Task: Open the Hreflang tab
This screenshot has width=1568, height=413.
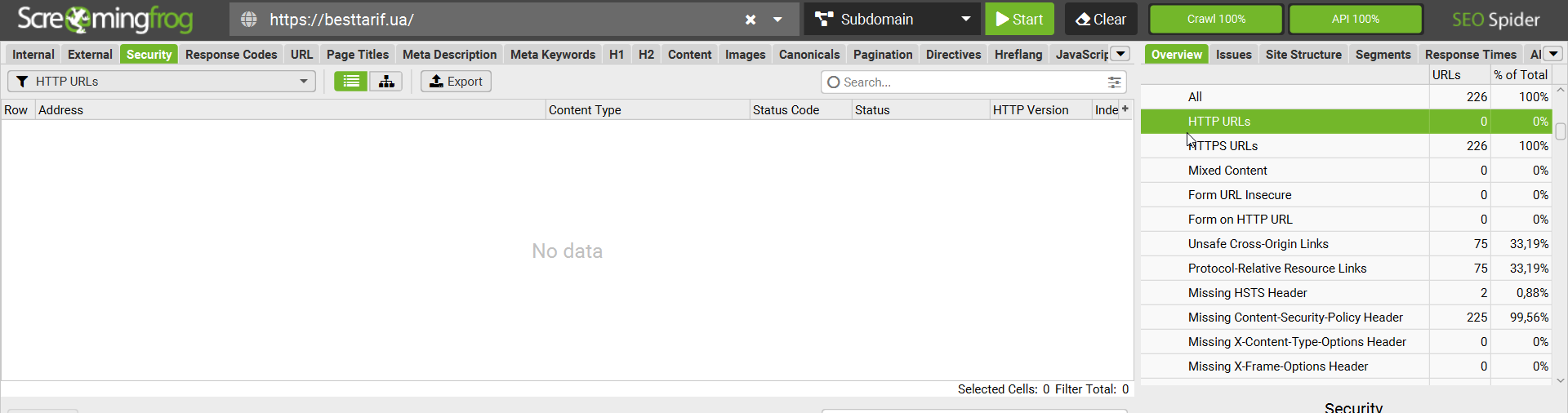Action: [x=1018, y=55]
